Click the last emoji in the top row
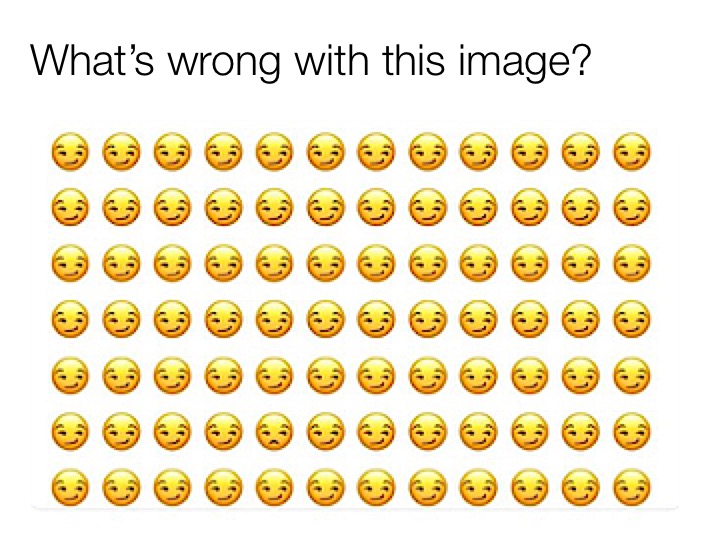The image size is (710, 560). pos(632,151)
